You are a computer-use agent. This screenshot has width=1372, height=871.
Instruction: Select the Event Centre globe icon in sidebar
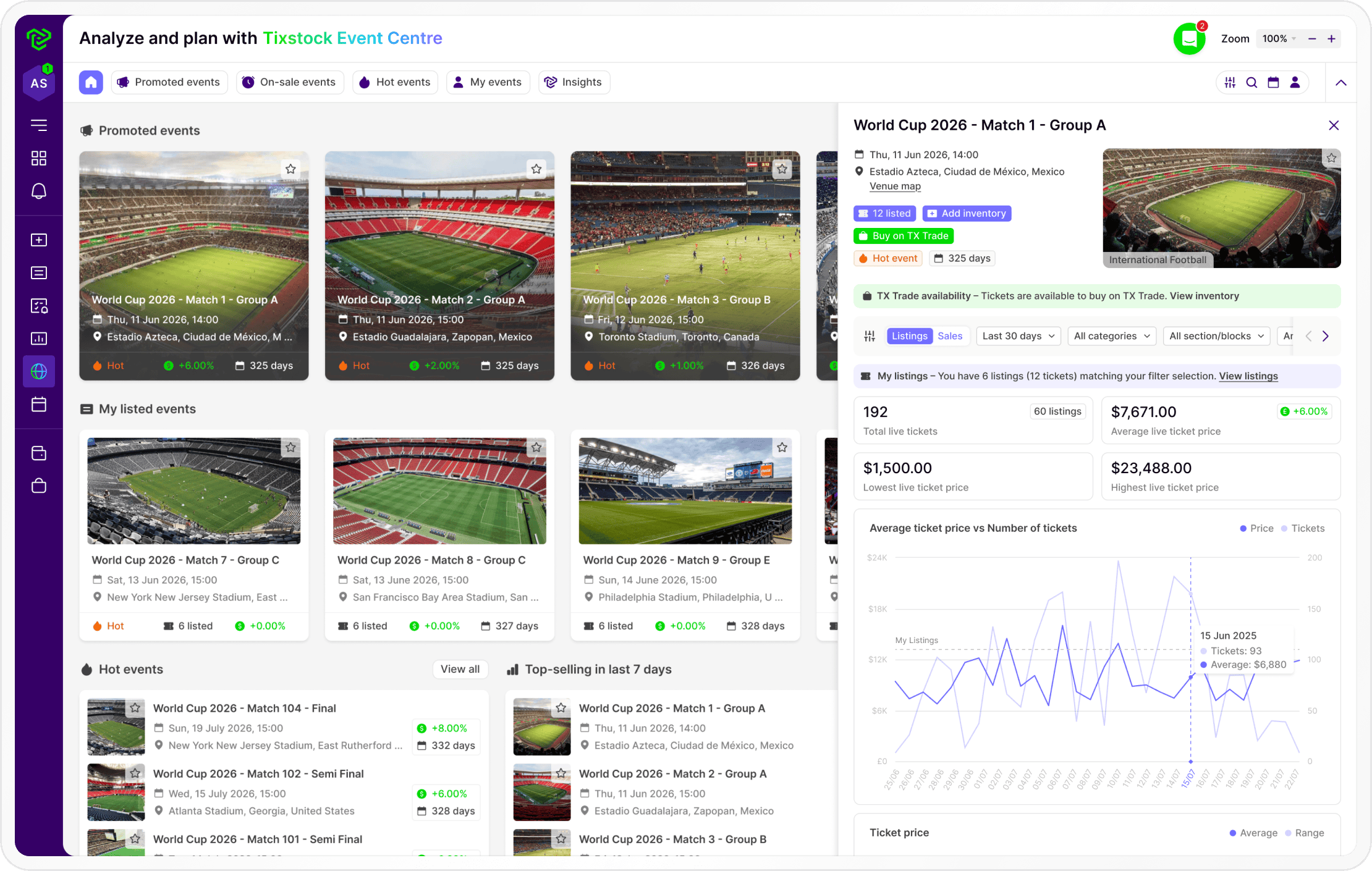(39, 371)
